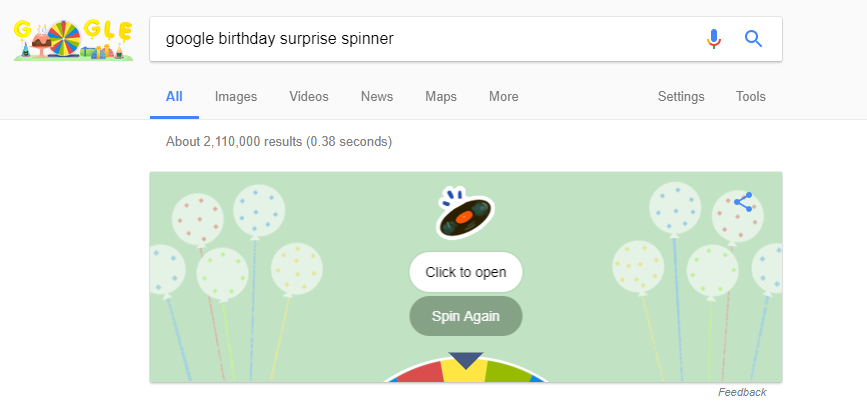Share the birthday surprise spinner

743,202
